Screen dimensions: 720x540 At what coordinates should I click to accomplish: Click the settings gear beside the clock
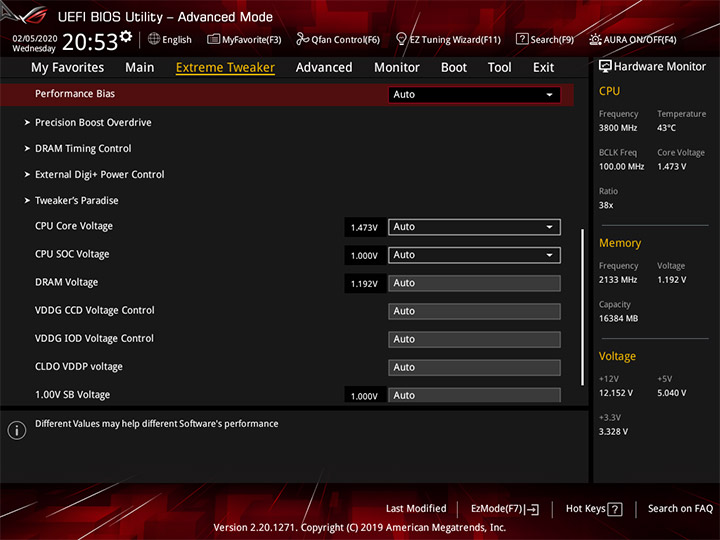click(x=126, y=36)
